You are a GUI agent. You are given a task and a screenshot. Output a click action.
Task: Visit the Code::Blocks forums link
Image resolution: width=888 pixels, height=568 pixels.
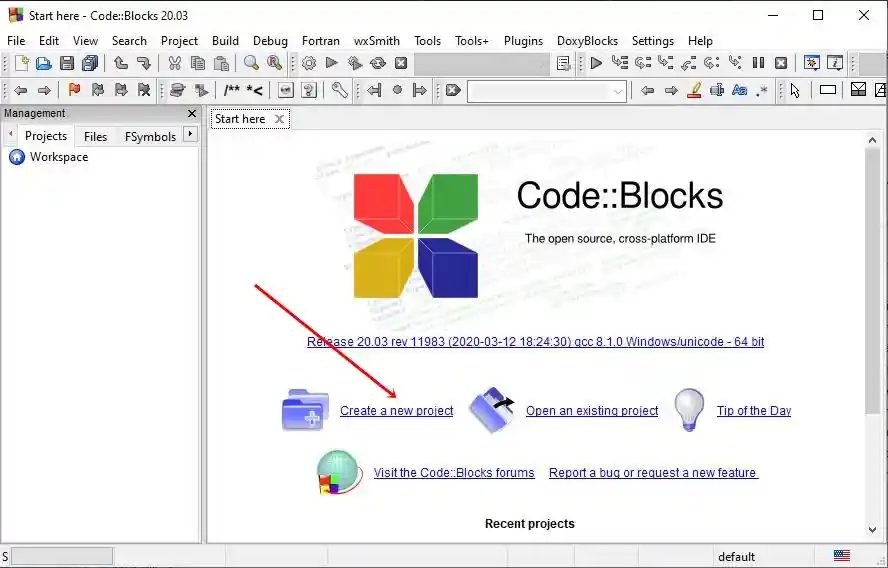(454, 472)
